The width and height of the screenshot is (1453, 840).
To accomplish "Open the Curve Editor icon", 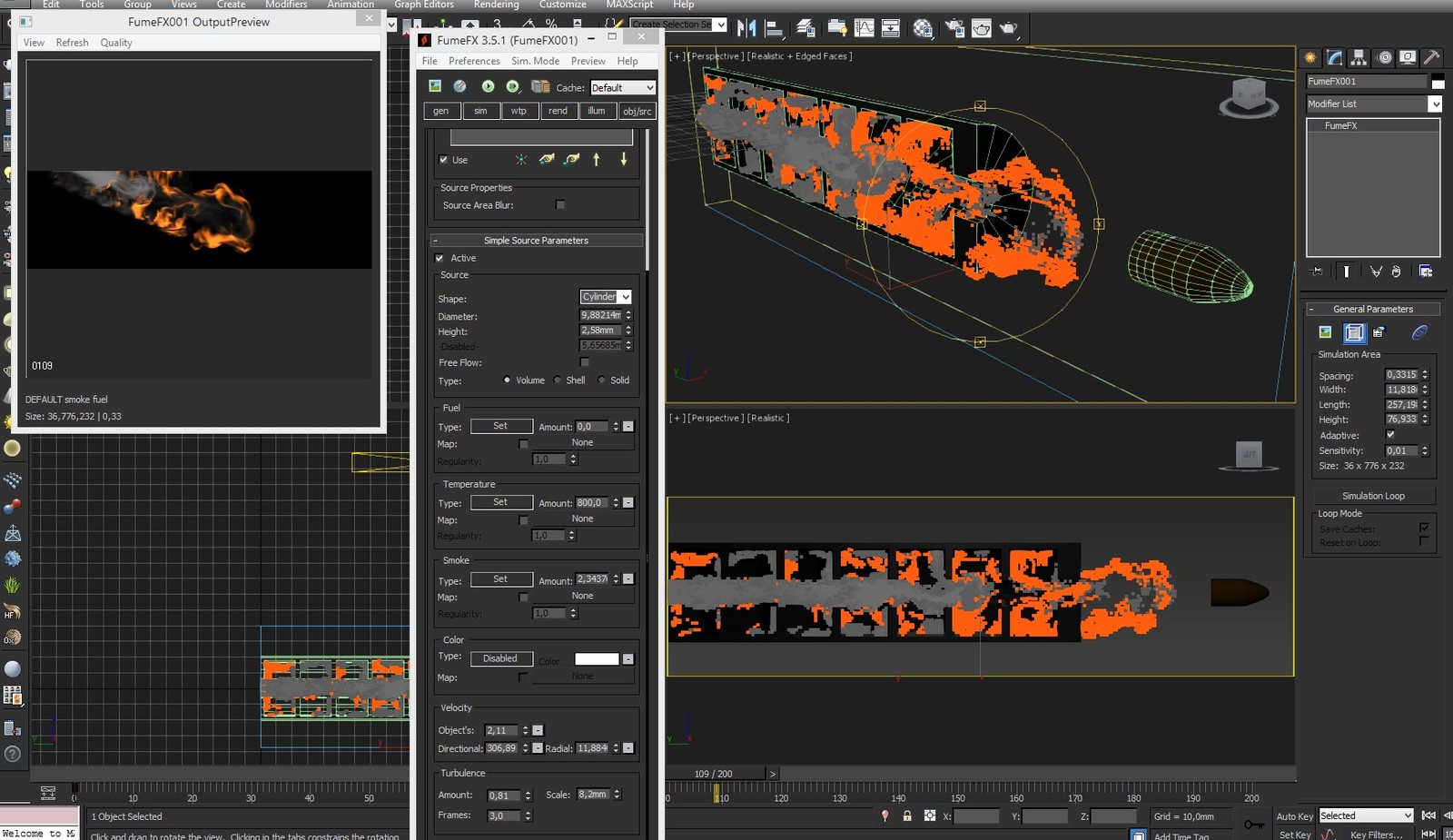I will pos(865,28).
